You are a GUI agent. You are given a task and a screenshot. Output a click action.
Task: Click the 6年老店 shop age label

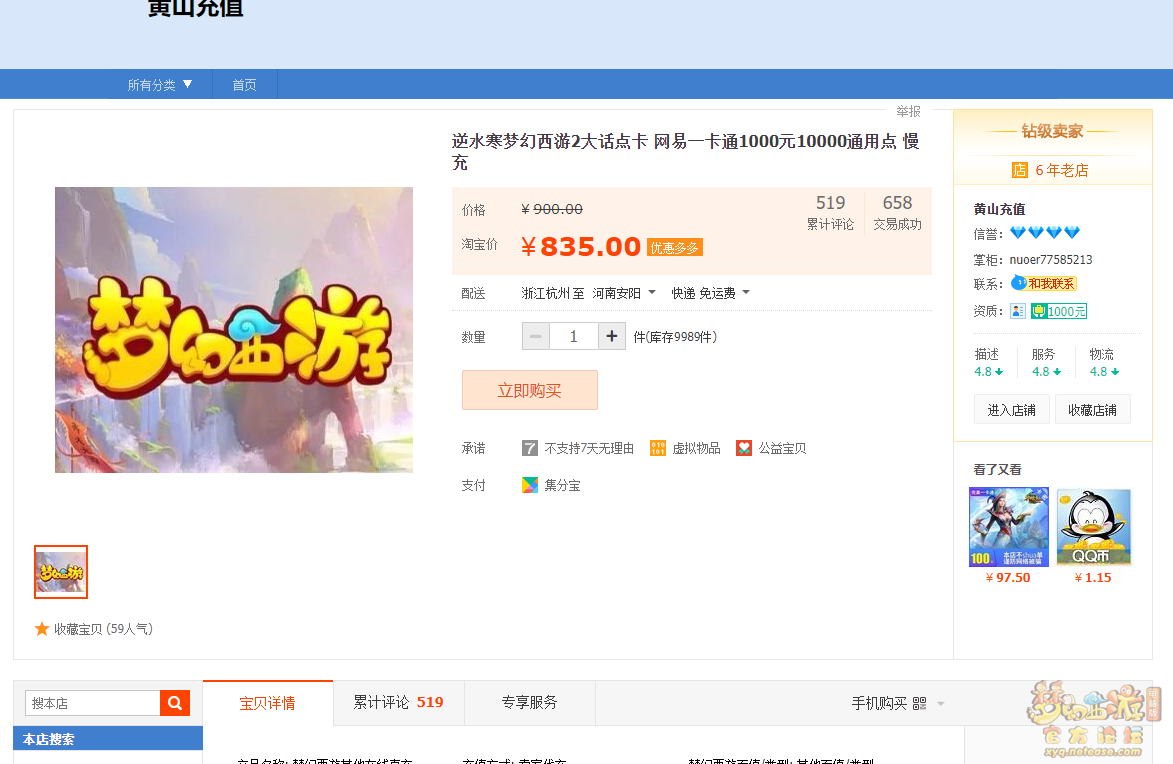1062,170
